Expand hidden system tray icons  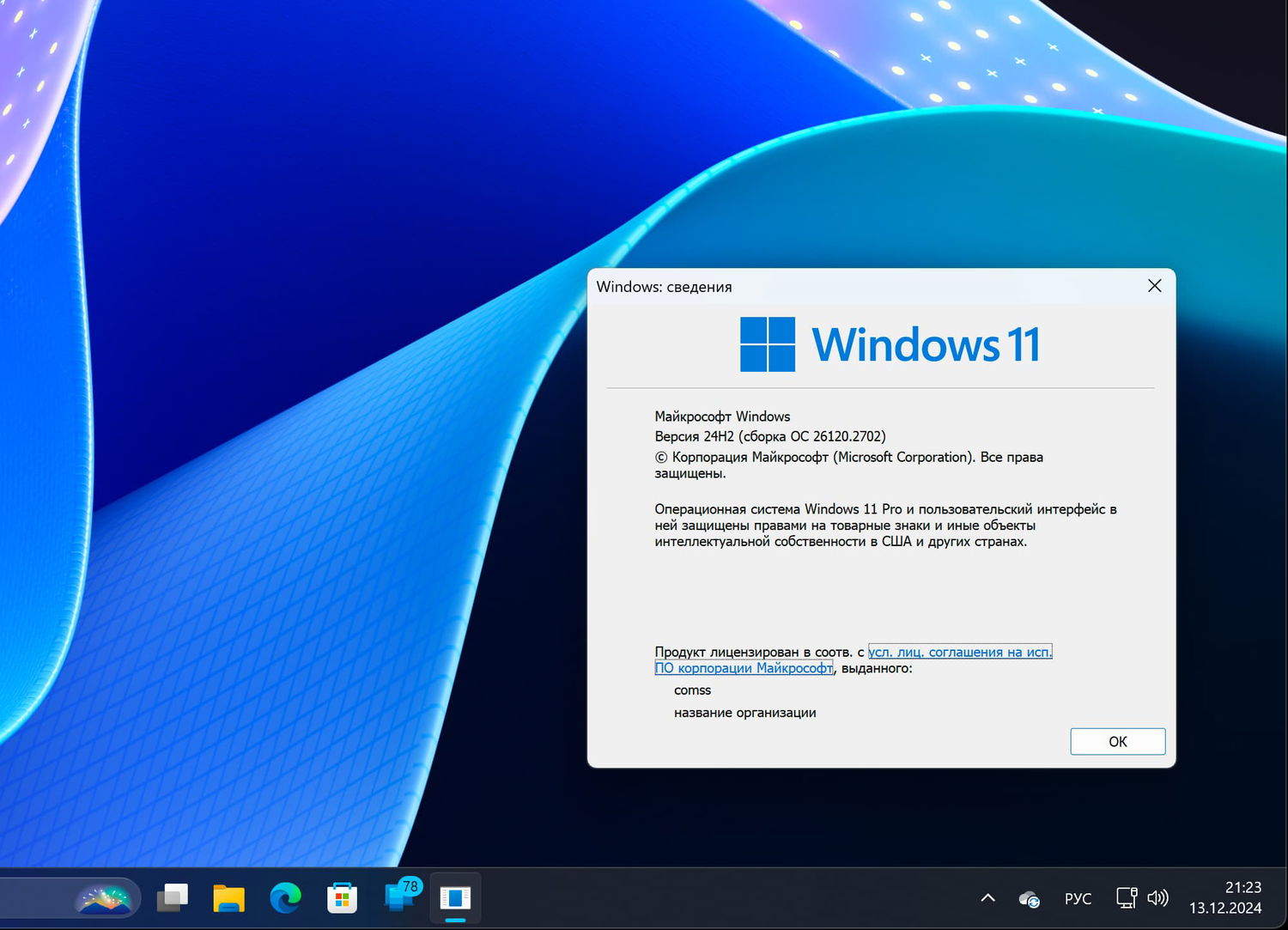987,897
